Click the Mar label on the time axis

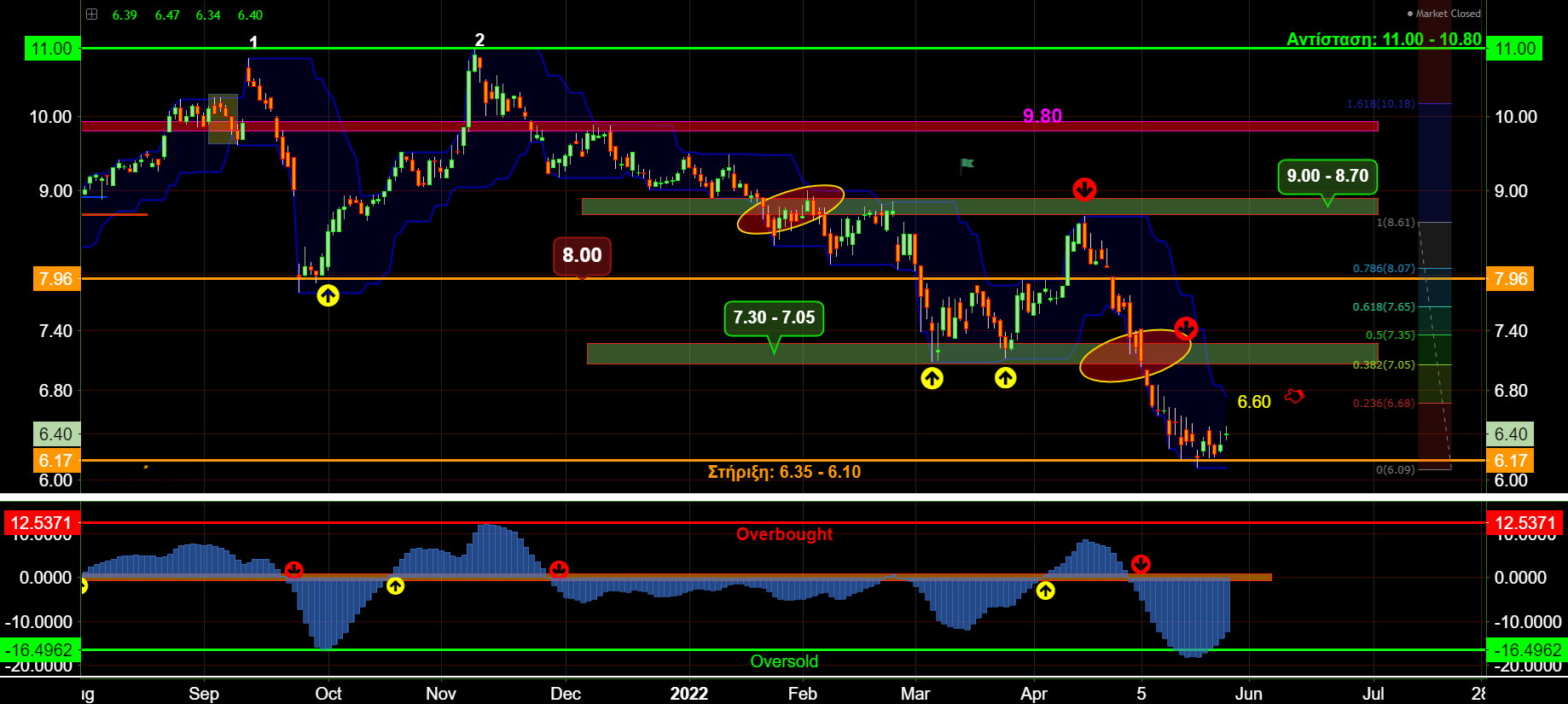point(915,694)
